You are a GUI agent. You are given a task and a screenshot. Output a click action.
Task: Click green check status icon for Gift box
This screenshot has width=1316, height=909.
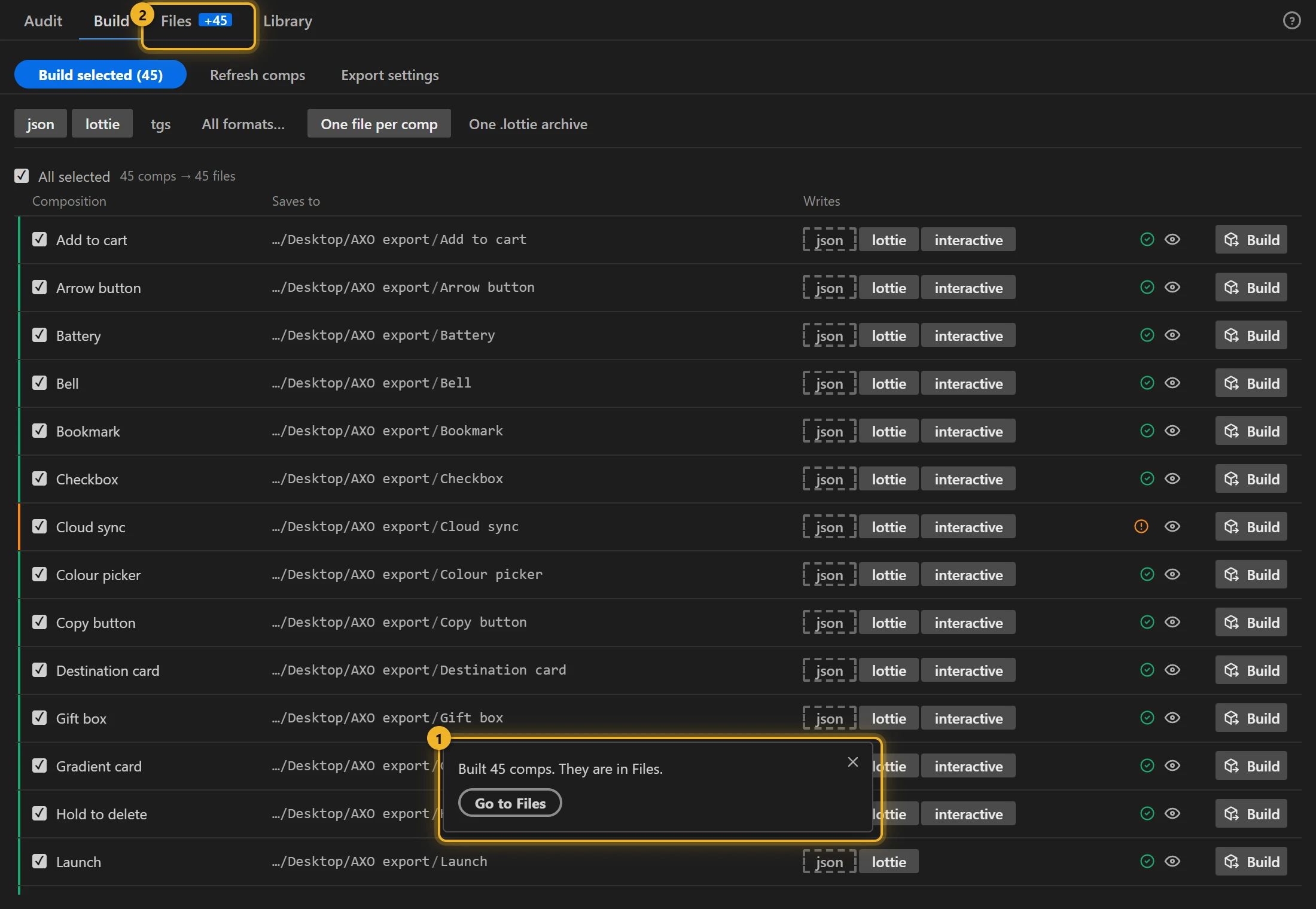[1147, 718]
